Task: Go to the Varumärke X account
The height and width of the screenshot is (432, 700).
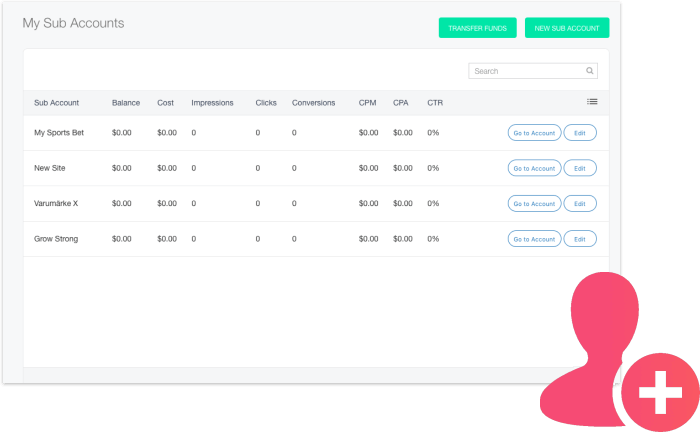Action: (534, 204)
